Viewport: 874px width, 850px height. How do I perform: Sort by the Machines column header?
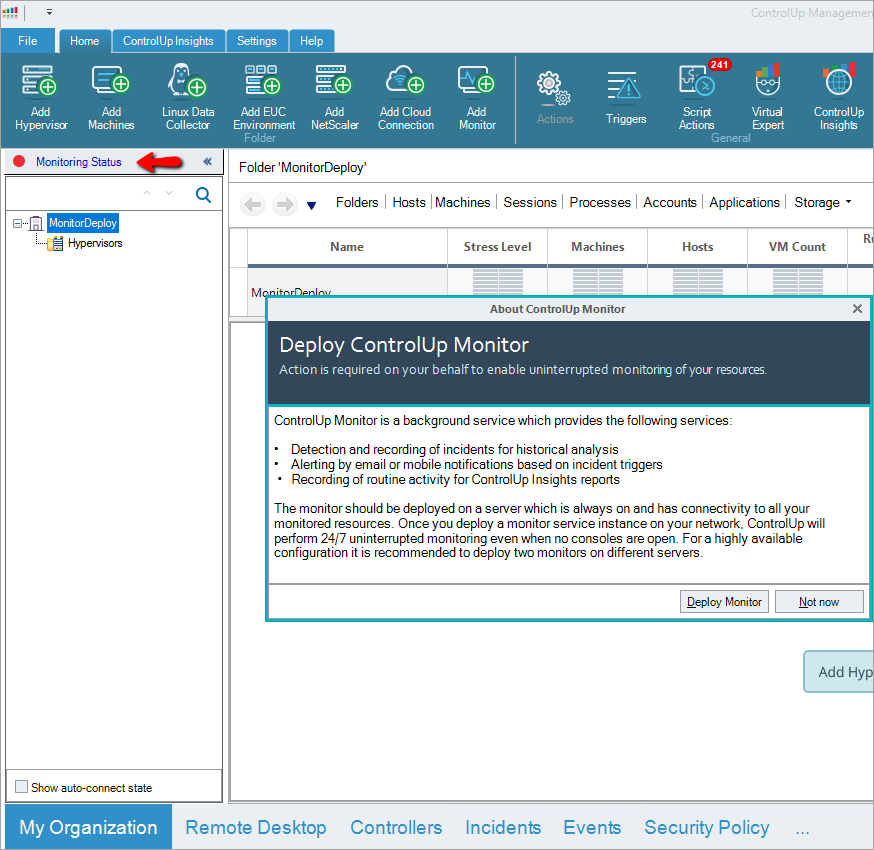598,247
